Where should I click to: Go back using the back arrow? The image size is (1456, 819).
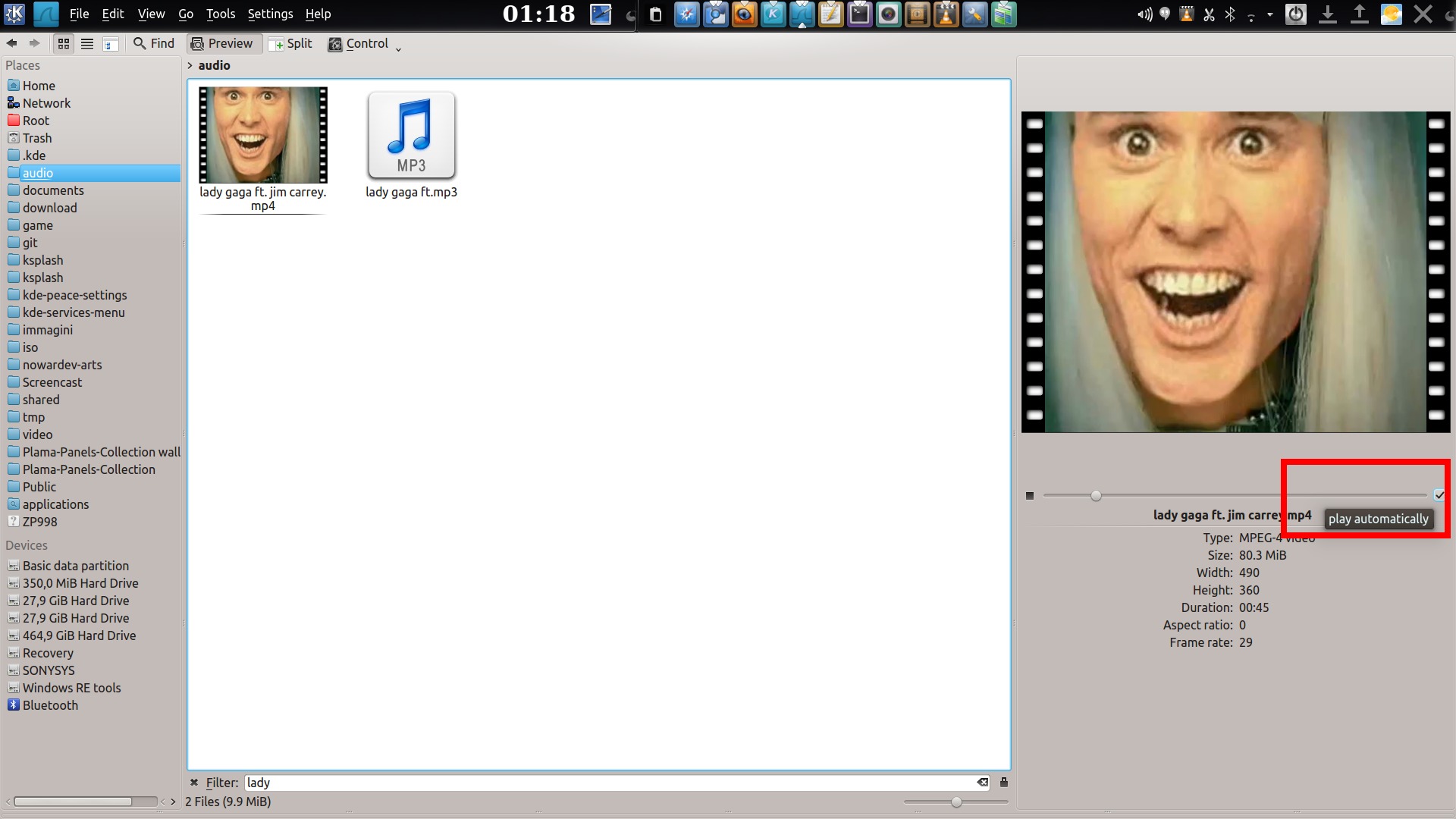point(11,43)
